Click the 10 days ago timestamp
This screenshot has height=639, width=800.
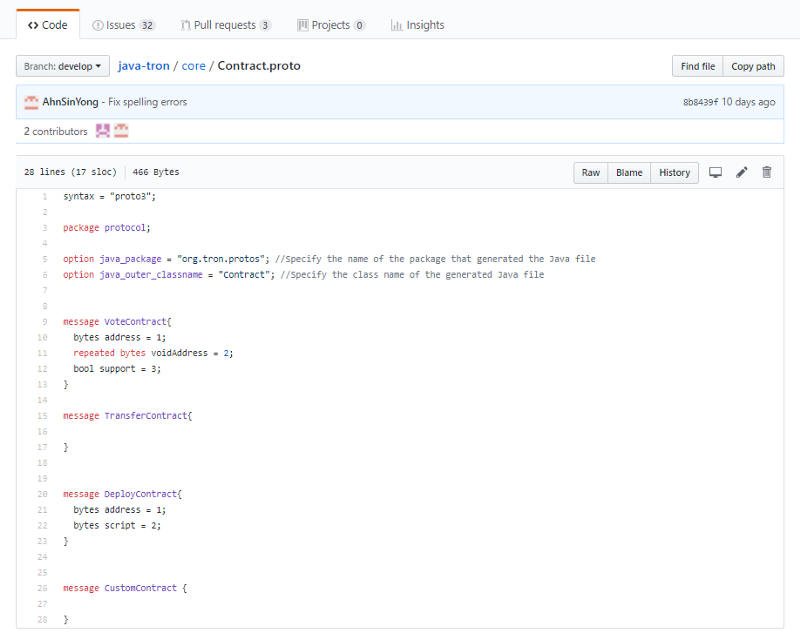pos(748,102)
